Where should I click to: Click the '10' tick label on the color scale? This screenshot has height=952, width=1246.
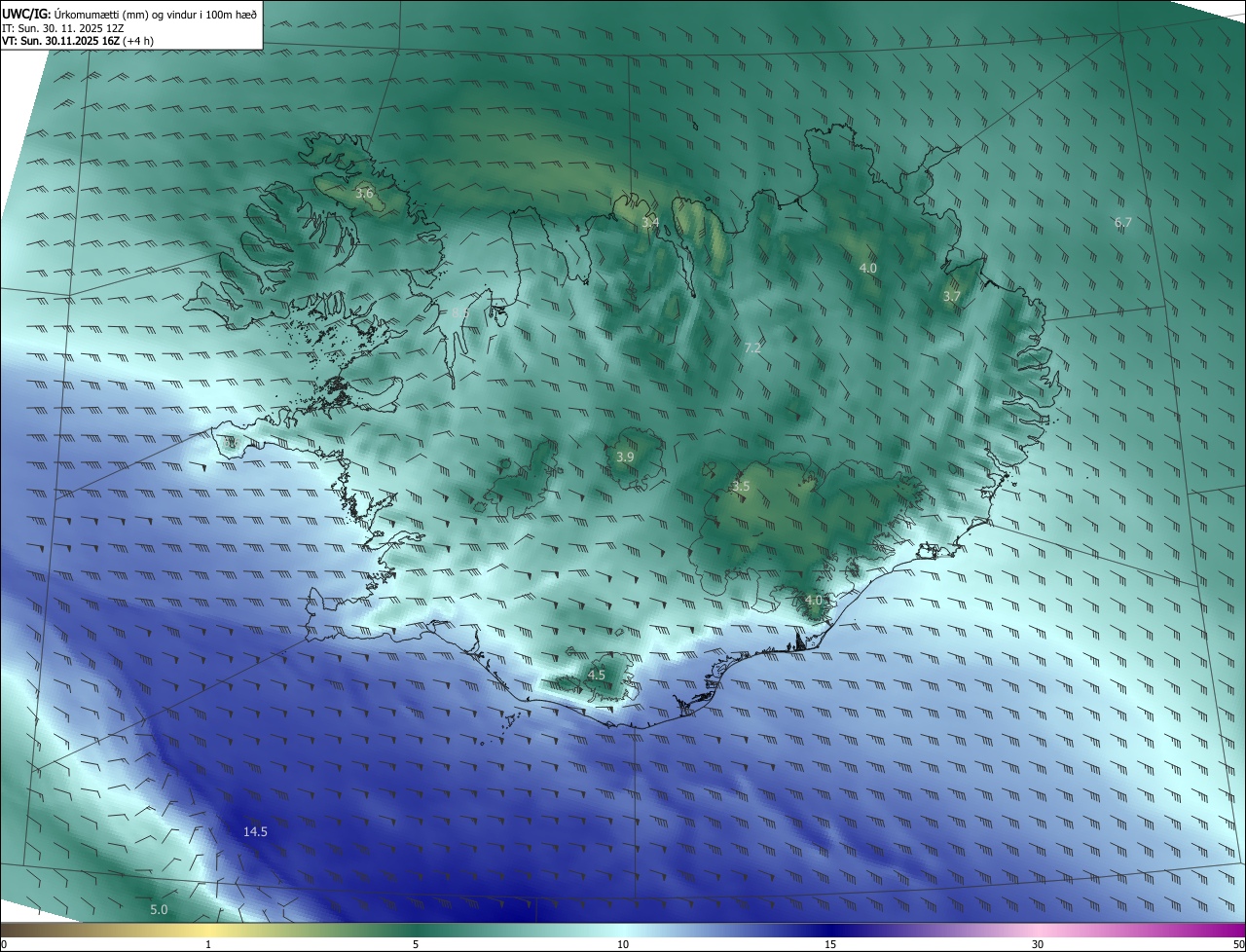623,944
